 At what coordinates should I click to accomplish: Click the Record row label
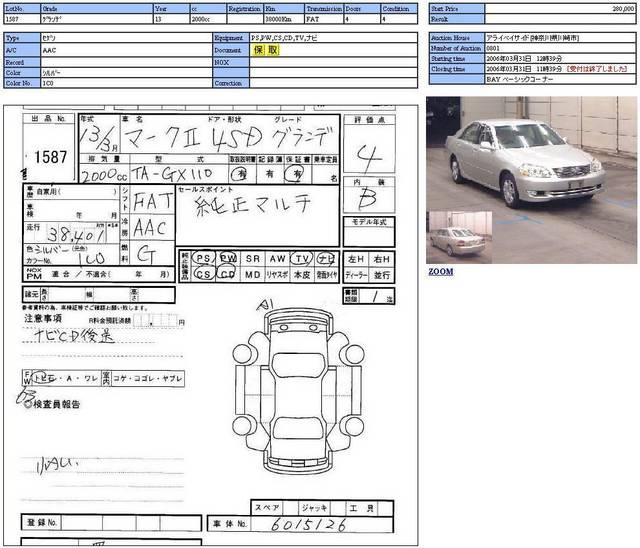(x=22, y=62)
